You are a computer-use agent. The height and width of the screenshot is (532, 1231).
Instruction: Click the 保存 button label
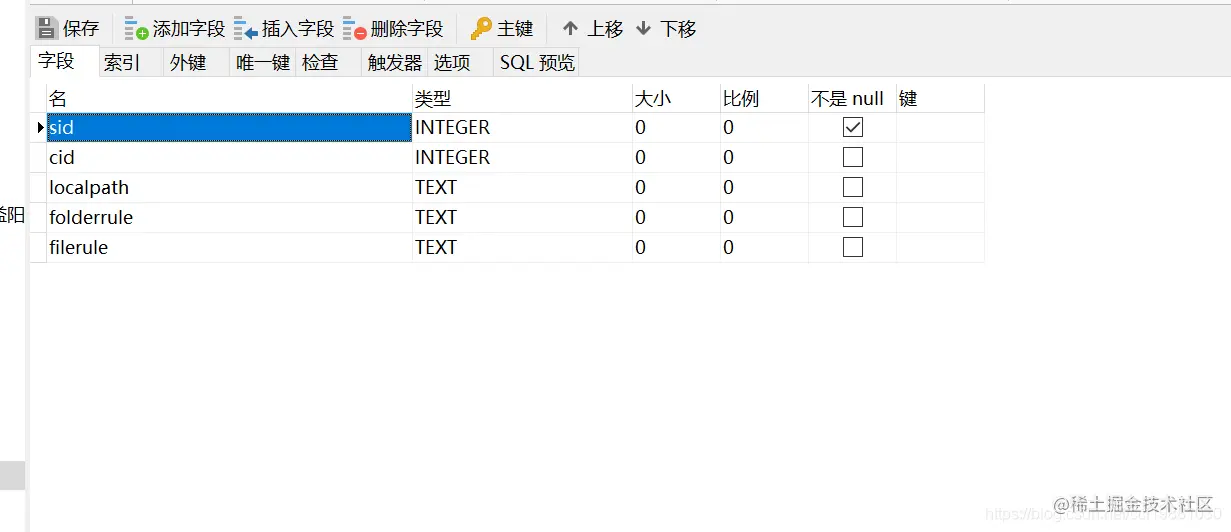[81, 29]
